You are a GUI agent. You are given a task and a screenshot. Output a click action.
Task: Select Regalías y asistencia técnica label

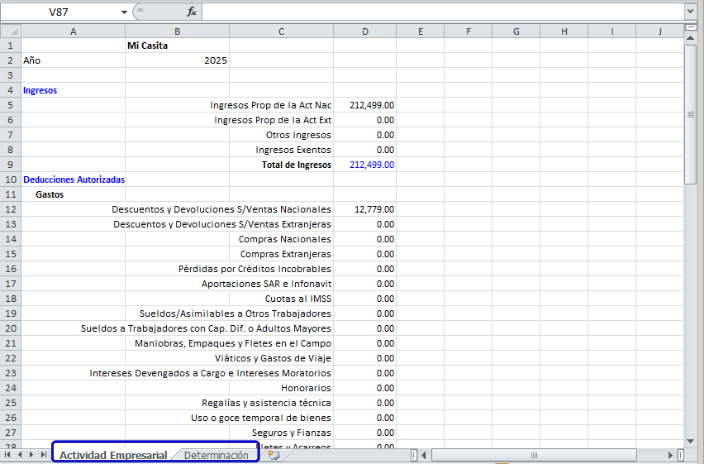pos(266,403)
